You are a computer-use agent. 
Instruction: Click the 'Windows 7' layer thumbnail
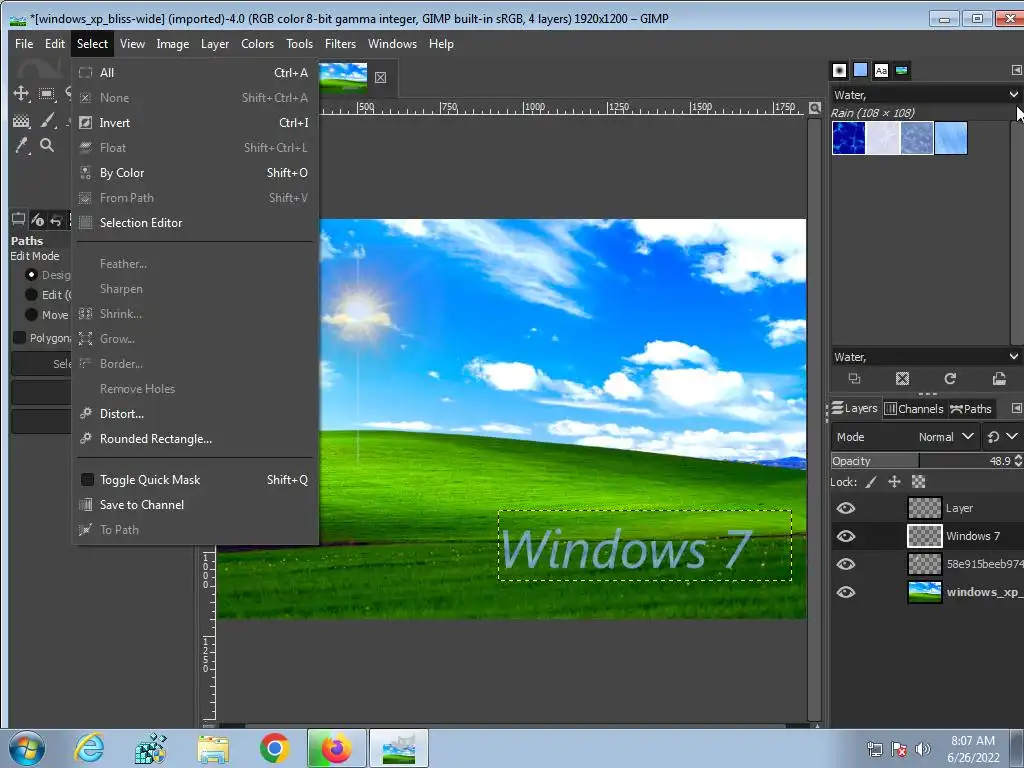(x=925, y=536)
